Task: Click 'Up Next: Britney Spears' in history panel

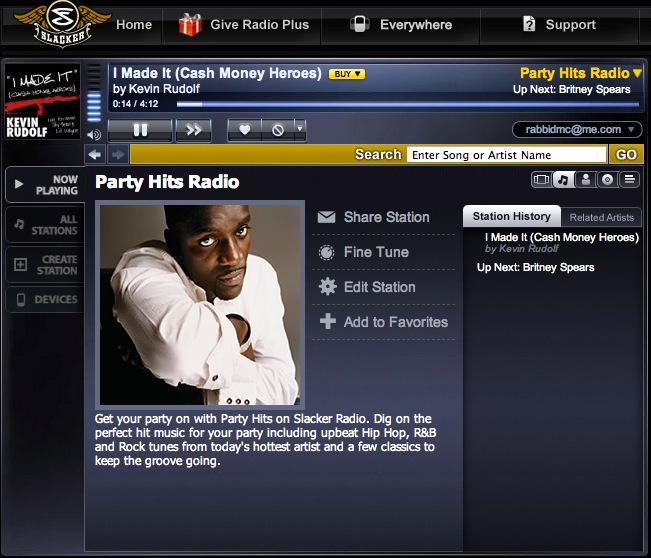Action: coord(536,267)
